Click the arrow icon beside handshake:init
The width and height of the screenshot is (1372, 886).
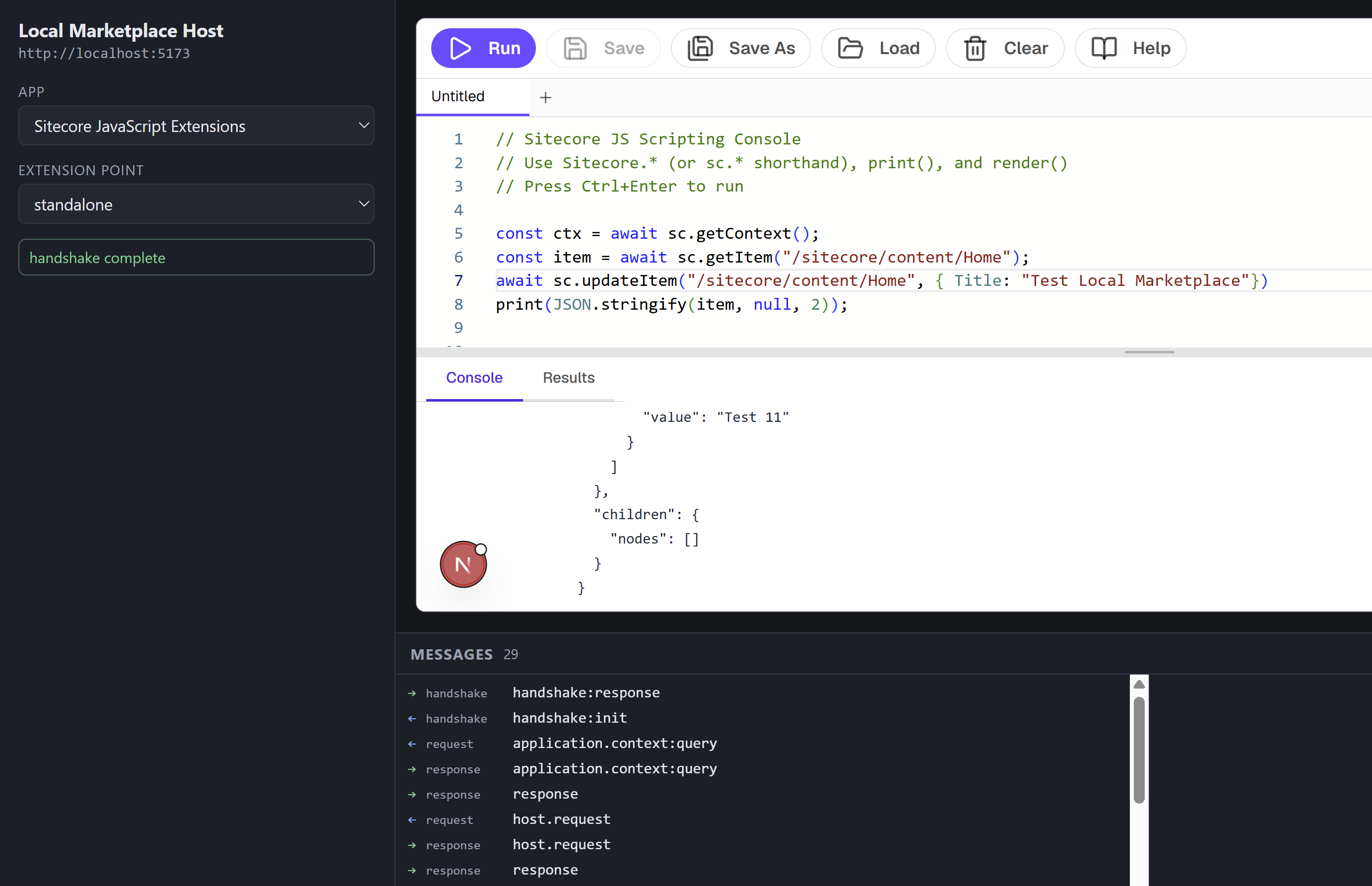pos(412,719)
